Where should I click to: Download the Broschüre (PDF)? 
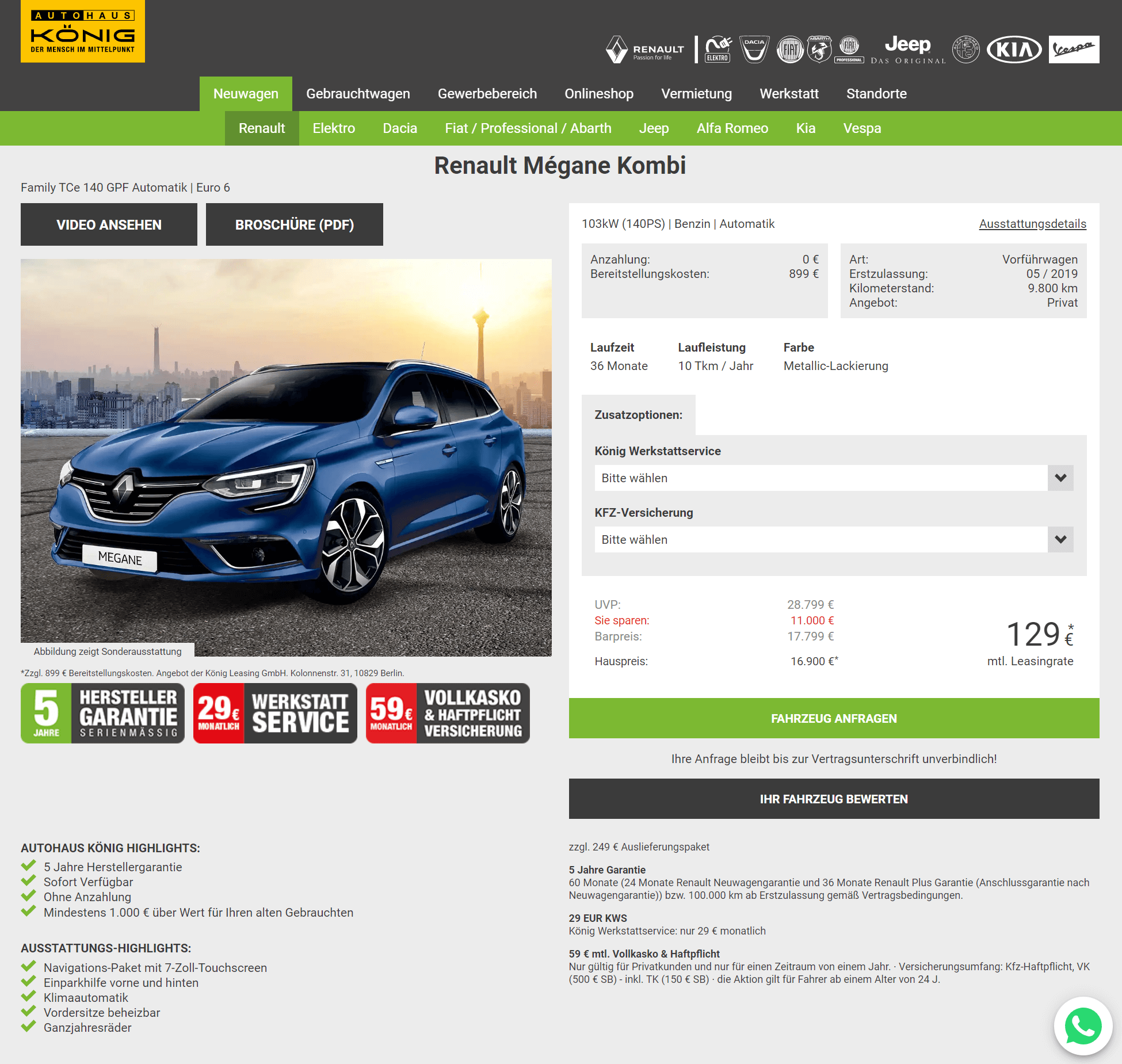click(x=295, y=224)
